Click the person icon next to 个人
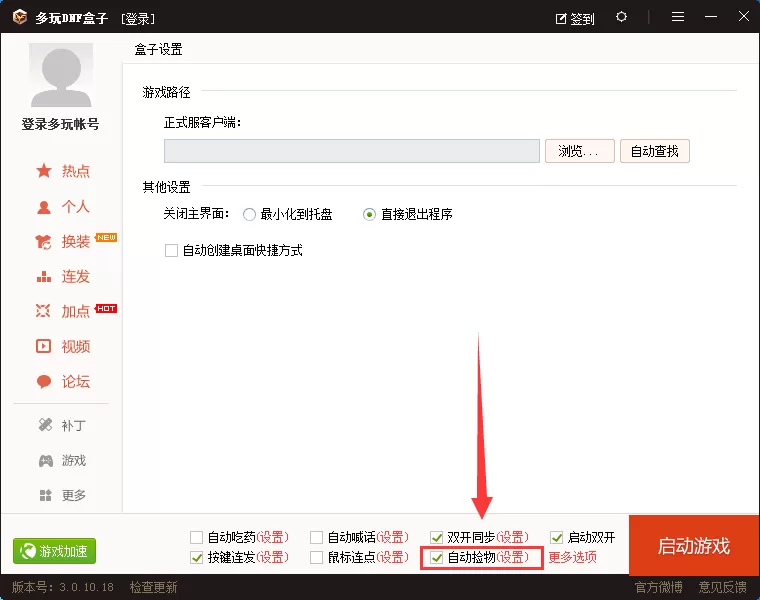The image size is (760, 600). click(x=44, y=207)
